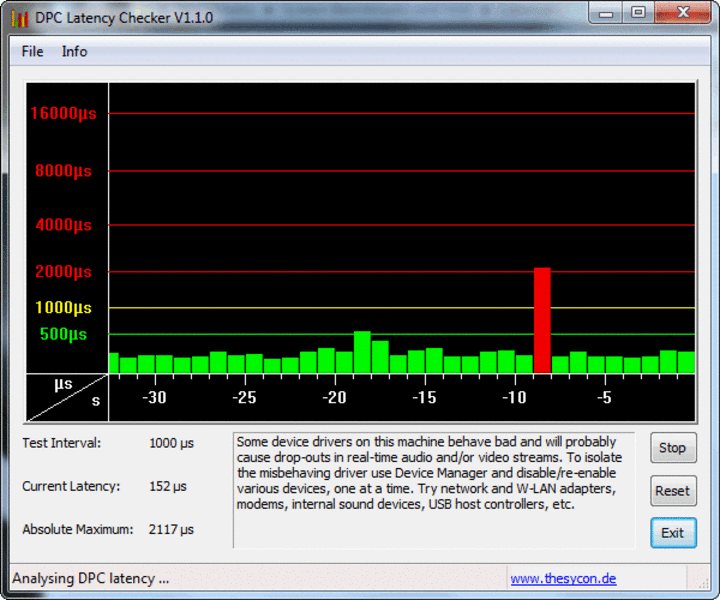This screenshot has width=720, height=600.
Task: Click the red latency spike bar
Action: point(542,320)
